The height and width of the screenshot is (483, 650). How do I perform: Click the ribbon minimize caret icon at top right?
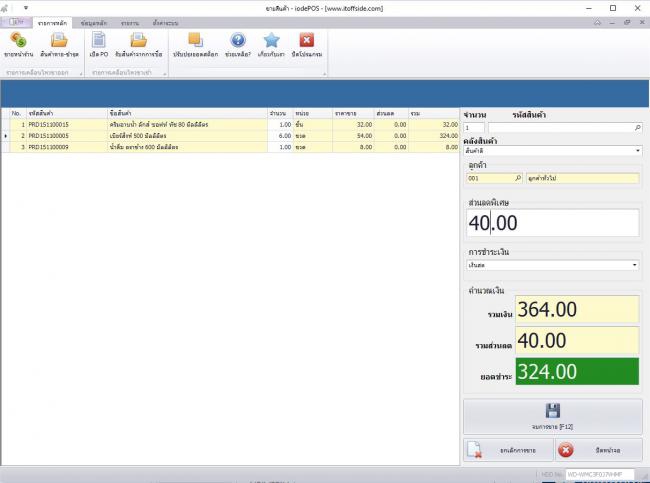[x=597, y=22]
